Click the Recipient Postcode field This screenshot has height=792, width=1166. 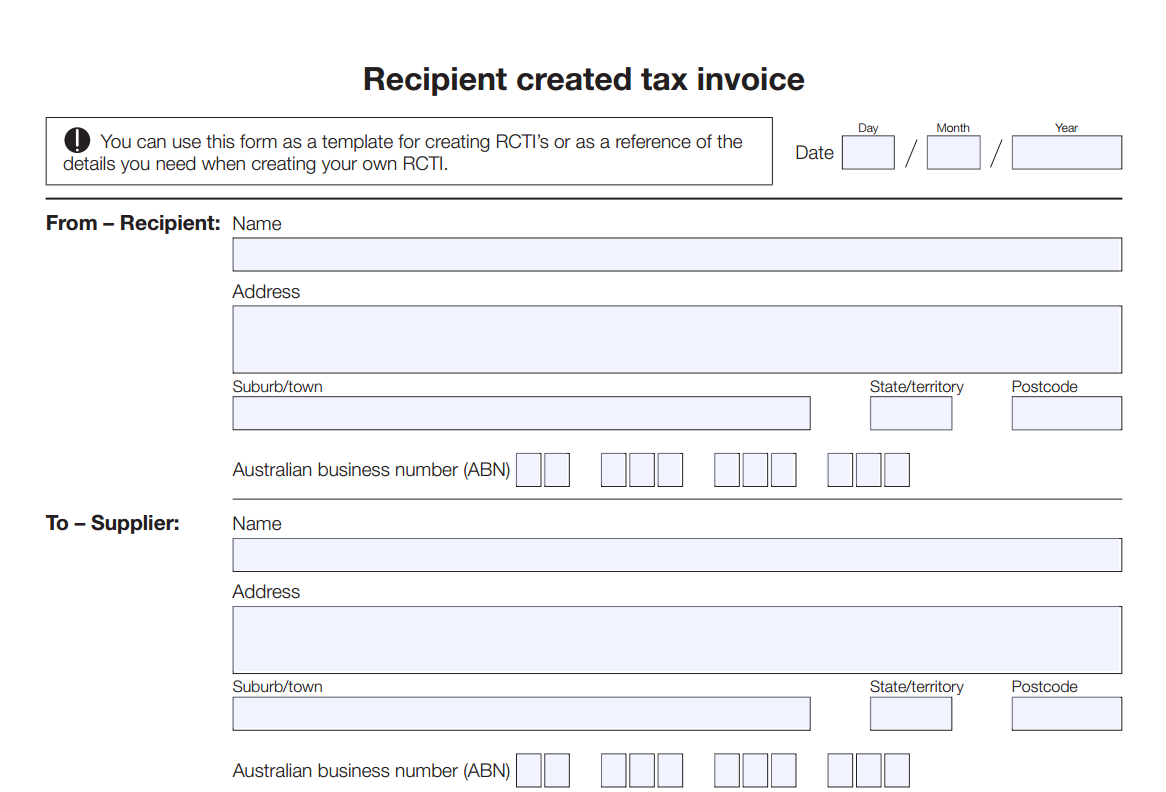point(1066,413)
